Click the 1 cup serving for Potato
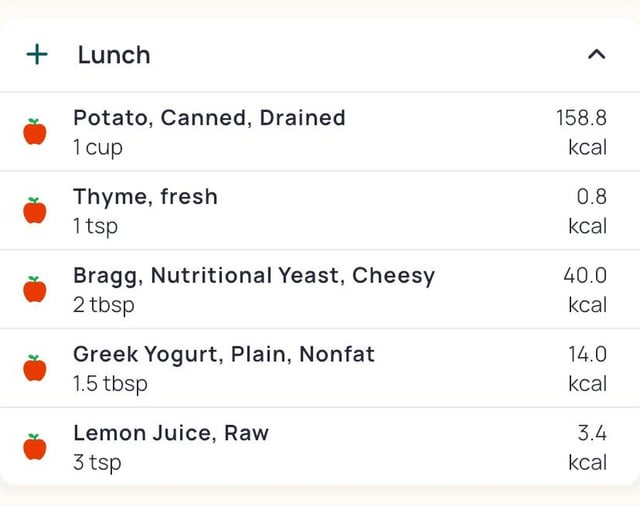Image resolution: width=640 pixels, height=506 pixels. click(x=98, y=147)
